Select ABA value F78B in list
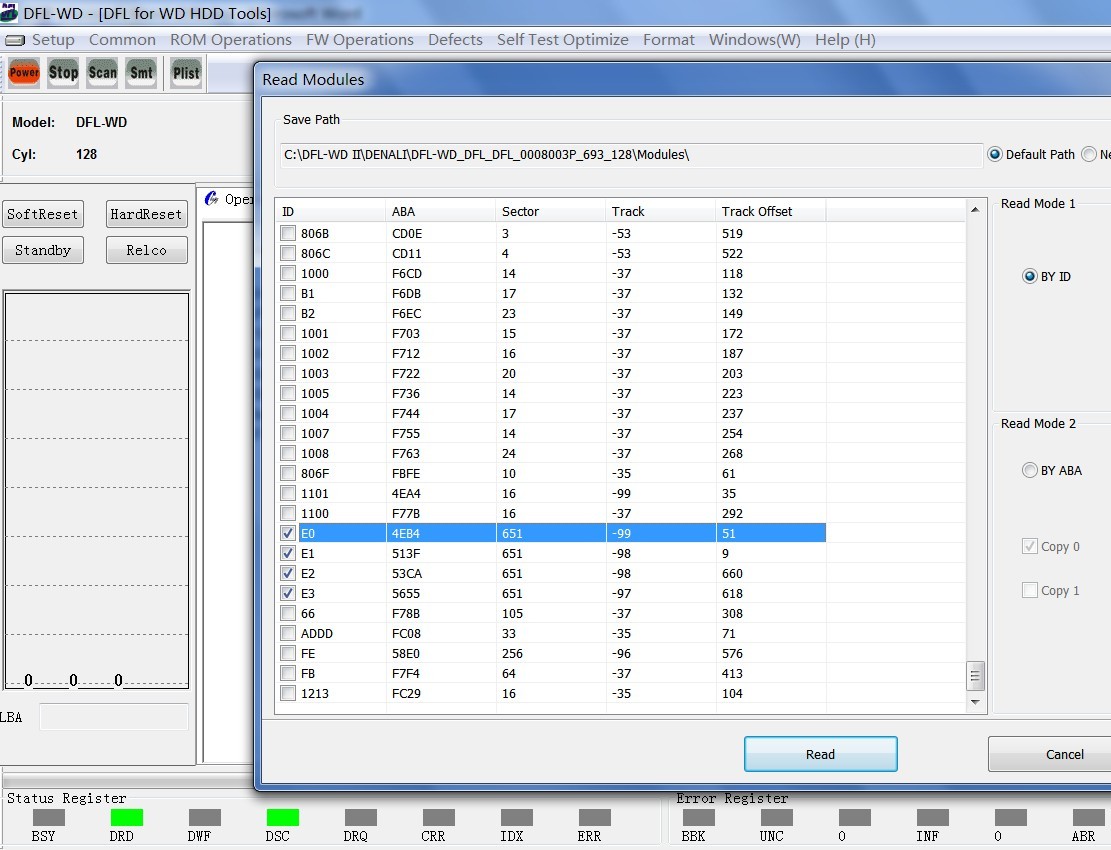Image resolution: width=1111 pixels, height=850 pixels. [406, 613]
